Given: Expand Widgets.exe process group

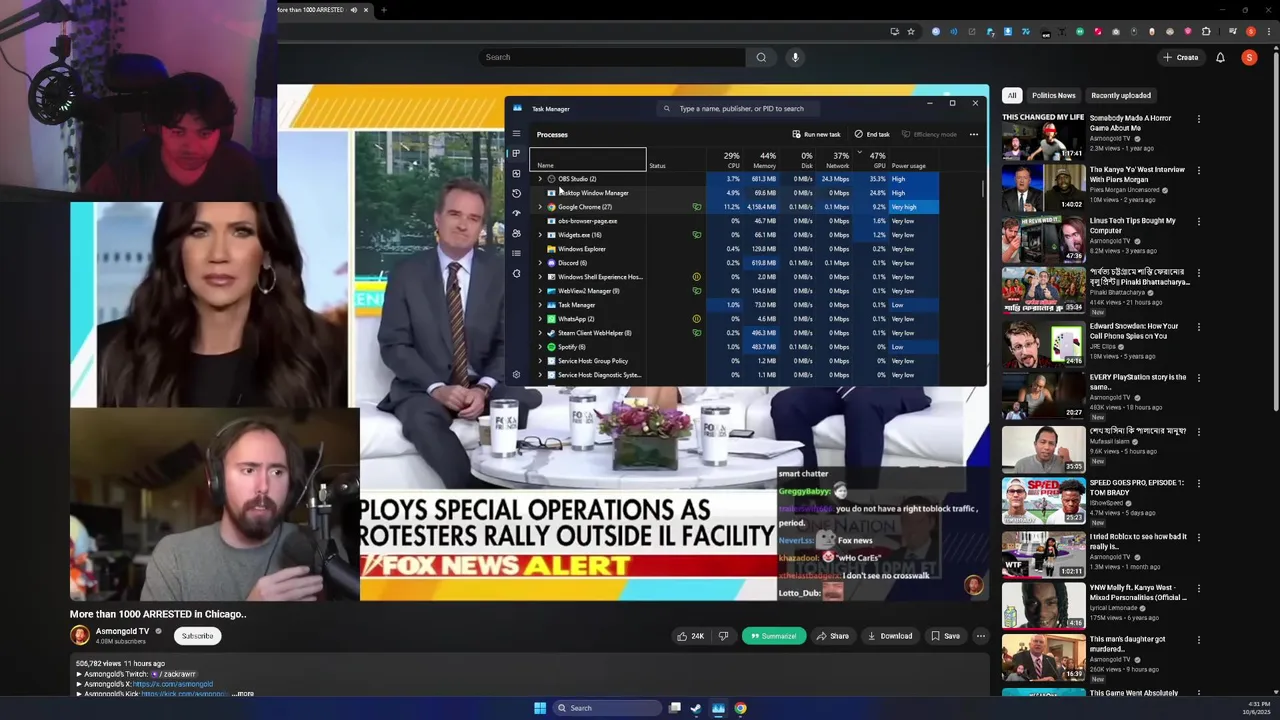Looking at the screenshot, I should (540, 235).
